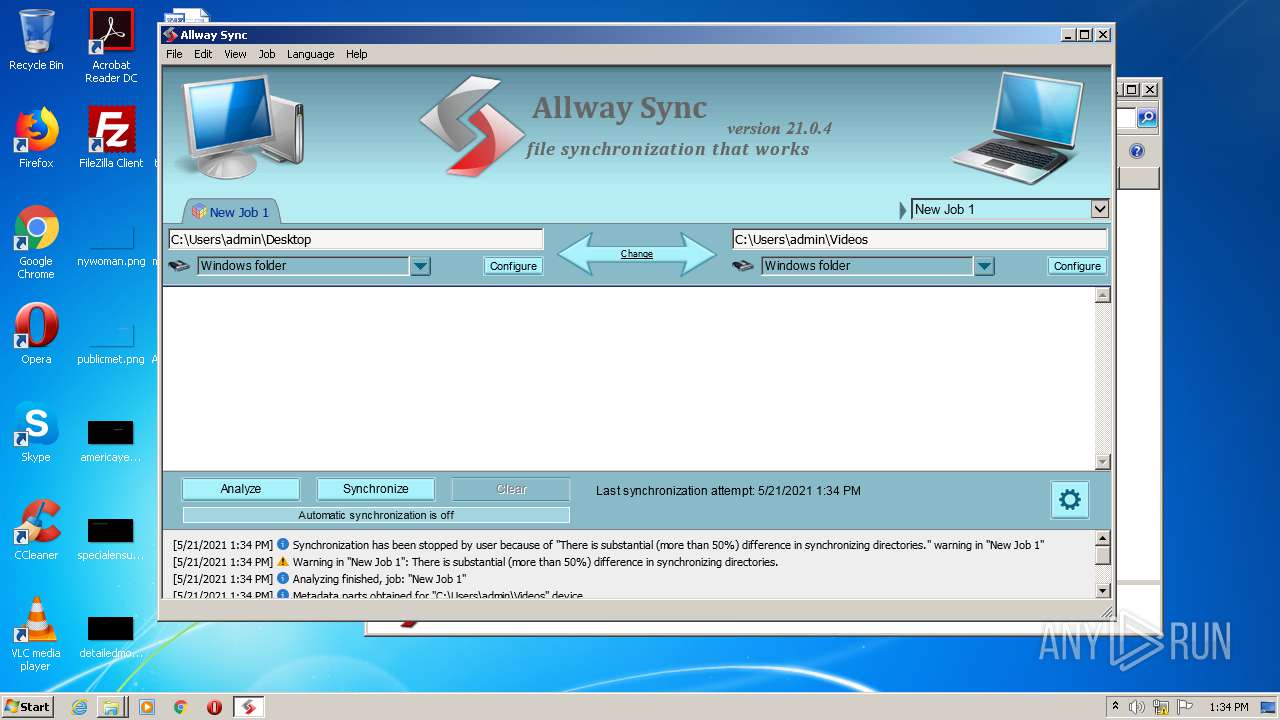Launch FileZilla Client desktop shortcut
The height and width of the screenshot is (720, 1280).
(111, 138)
